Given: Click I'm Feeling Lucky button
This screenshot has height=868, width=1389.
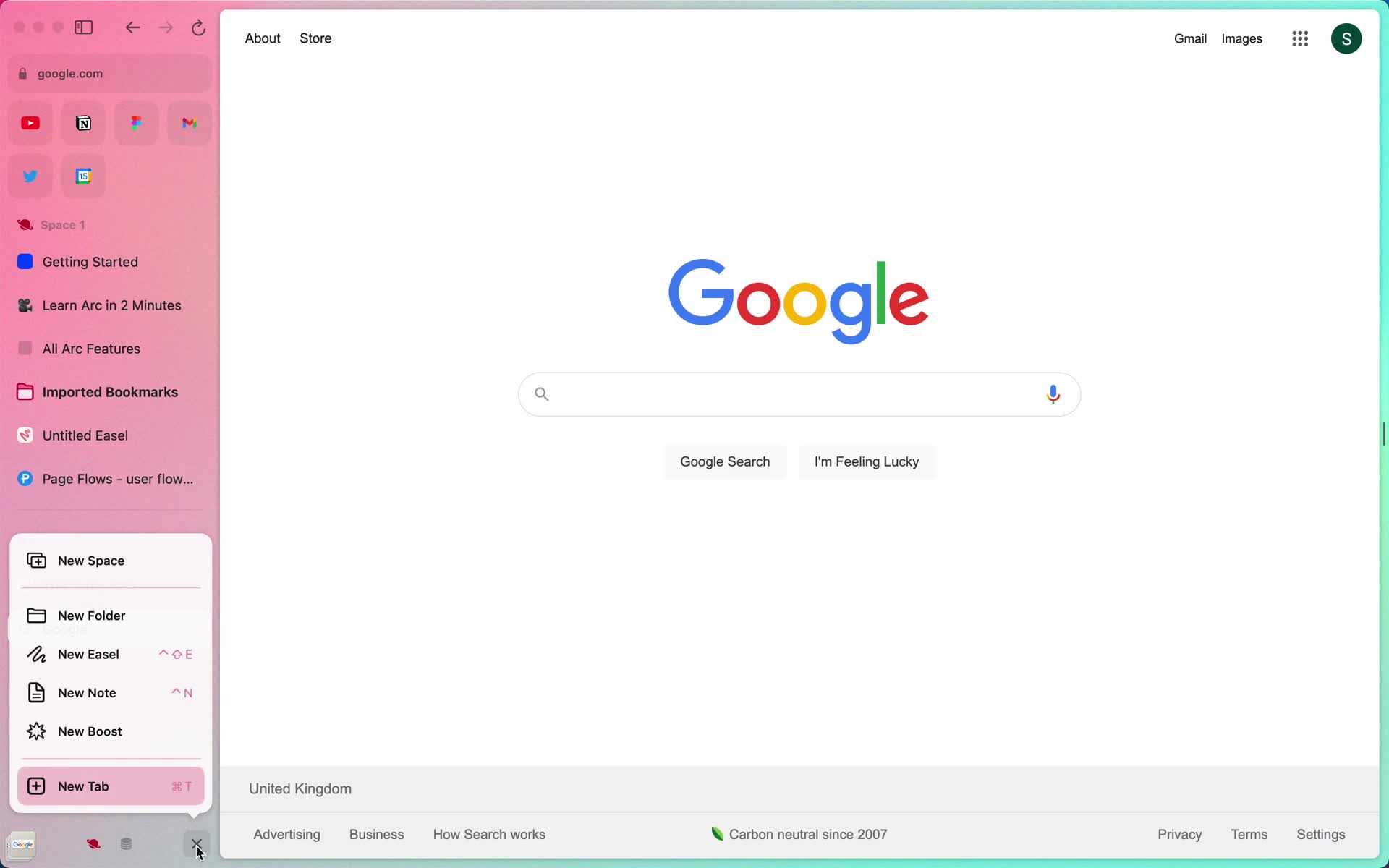Looking at the screenshot, I should pyautogui.click(x=867, y=461).
